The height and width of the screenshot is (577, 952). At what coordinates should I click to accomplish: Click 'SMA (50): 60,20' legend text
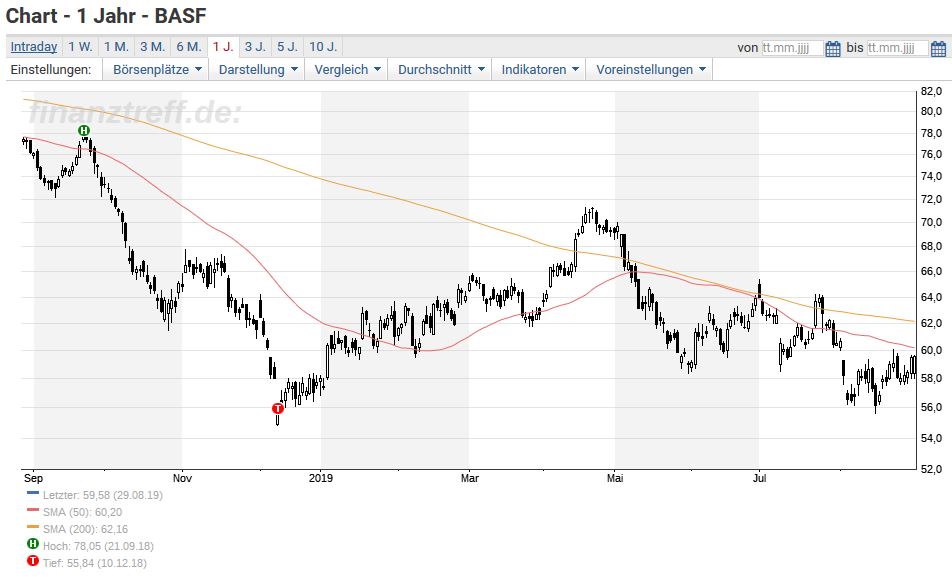coord(83,512)
